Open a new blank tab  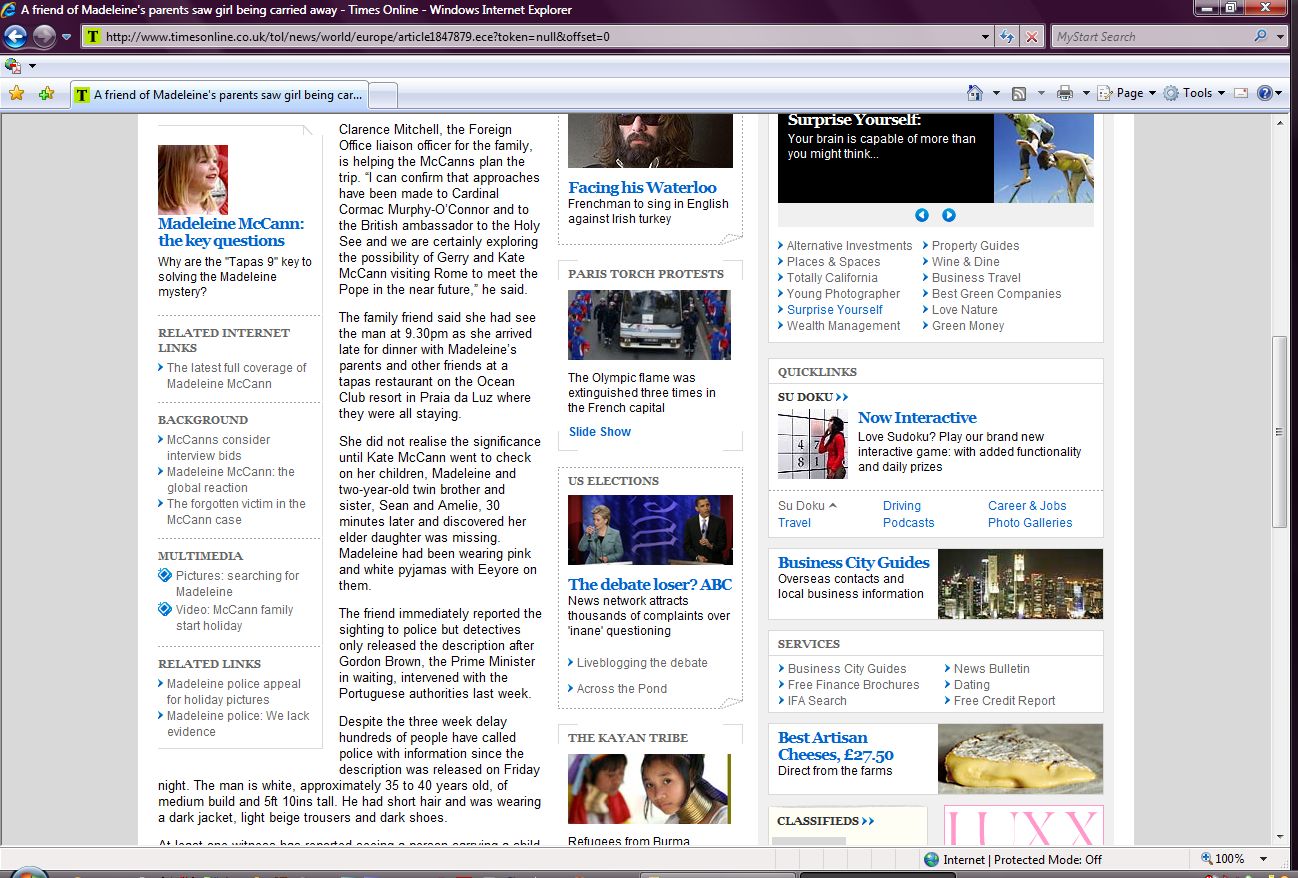click(384, 95)
